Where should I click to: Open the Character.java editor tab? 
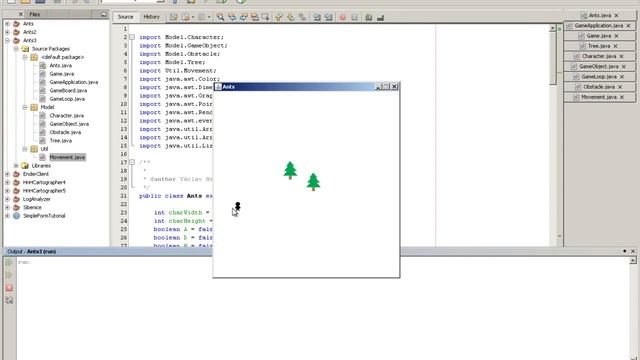coord(599,56)
